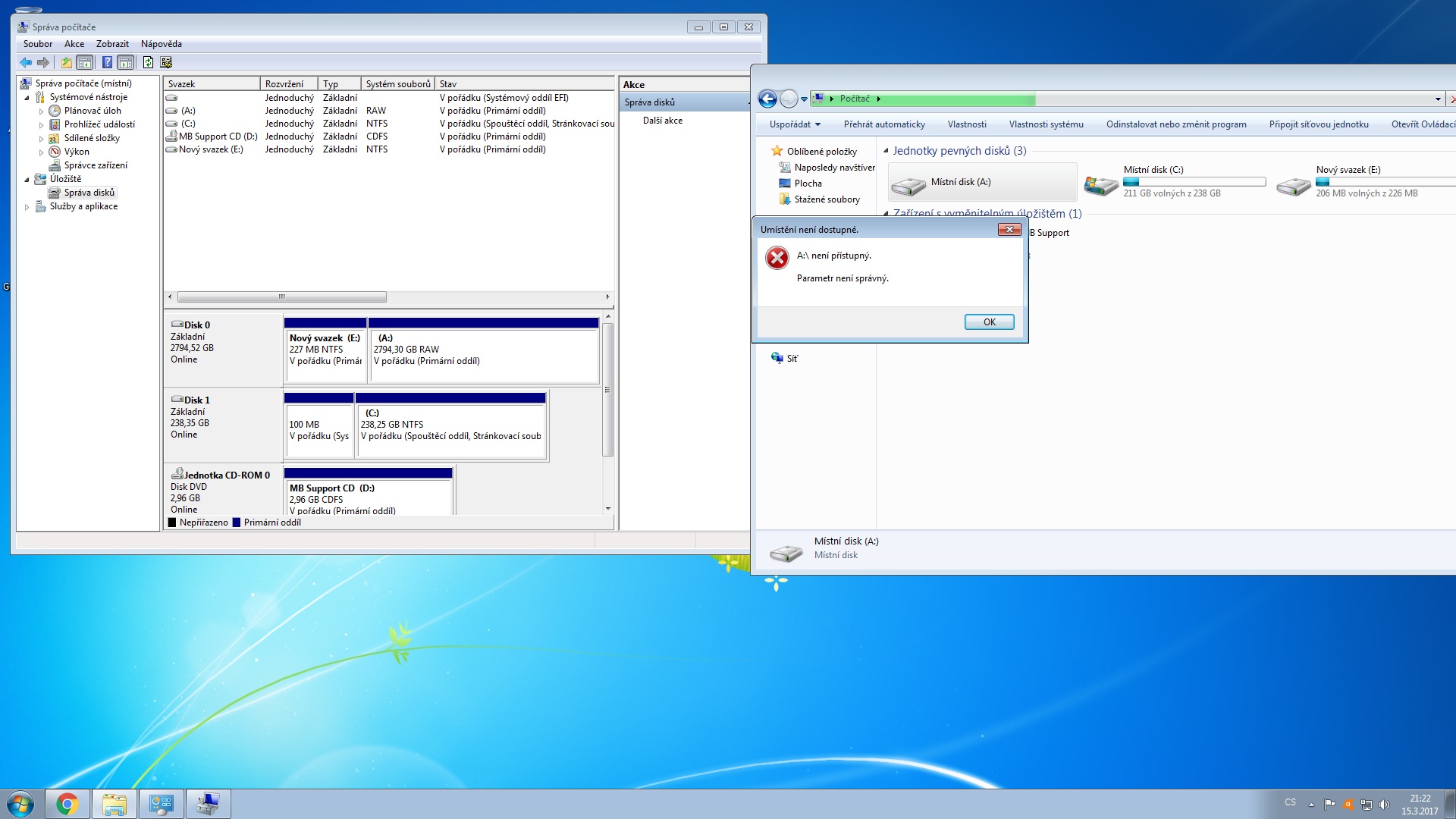Click the Refresh toolbar icon
This screenshot has width=1456, height=819.
point(148,62)
